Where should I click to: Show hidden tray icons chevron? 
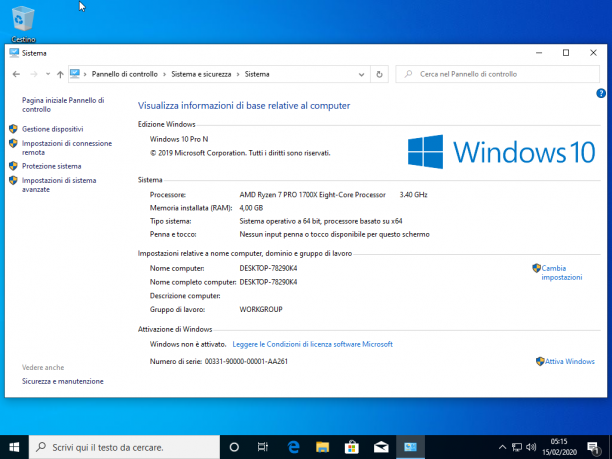[x=503, y=447]
